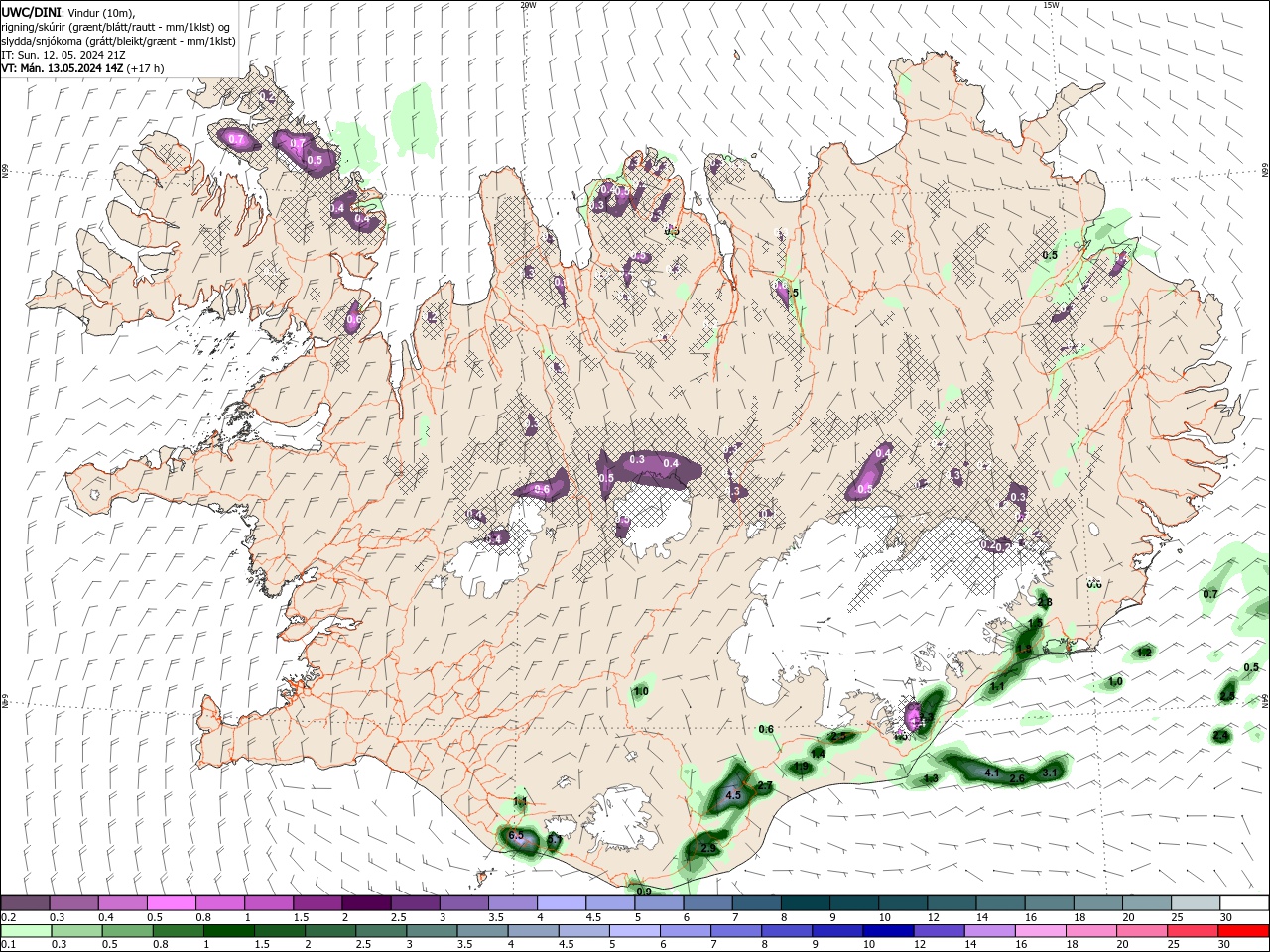Click the light lavender 4 swatch in snow legend
The image size is (1270, 952).
[562, 903]
